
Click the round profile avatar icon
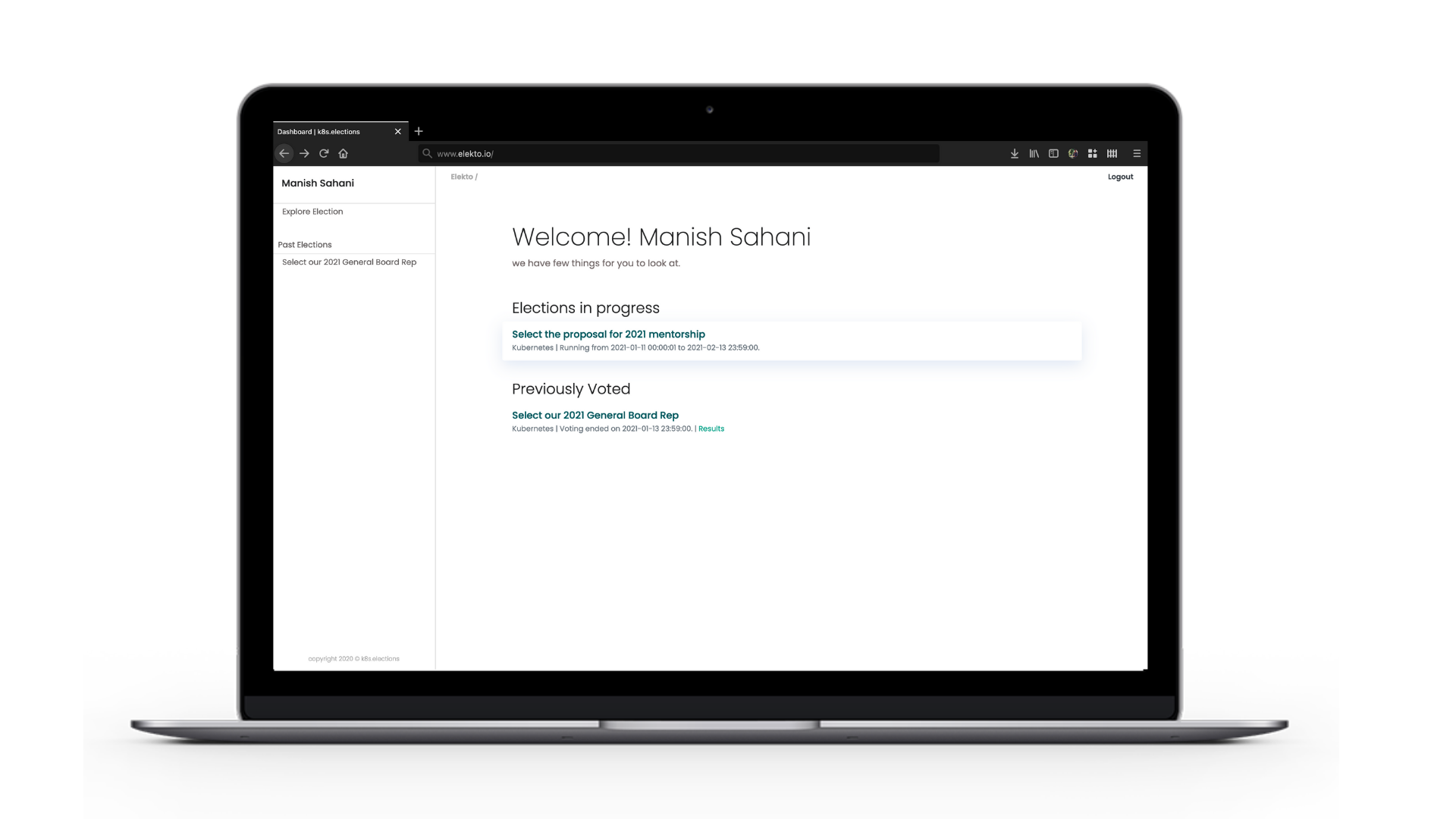click(1073, 153)
